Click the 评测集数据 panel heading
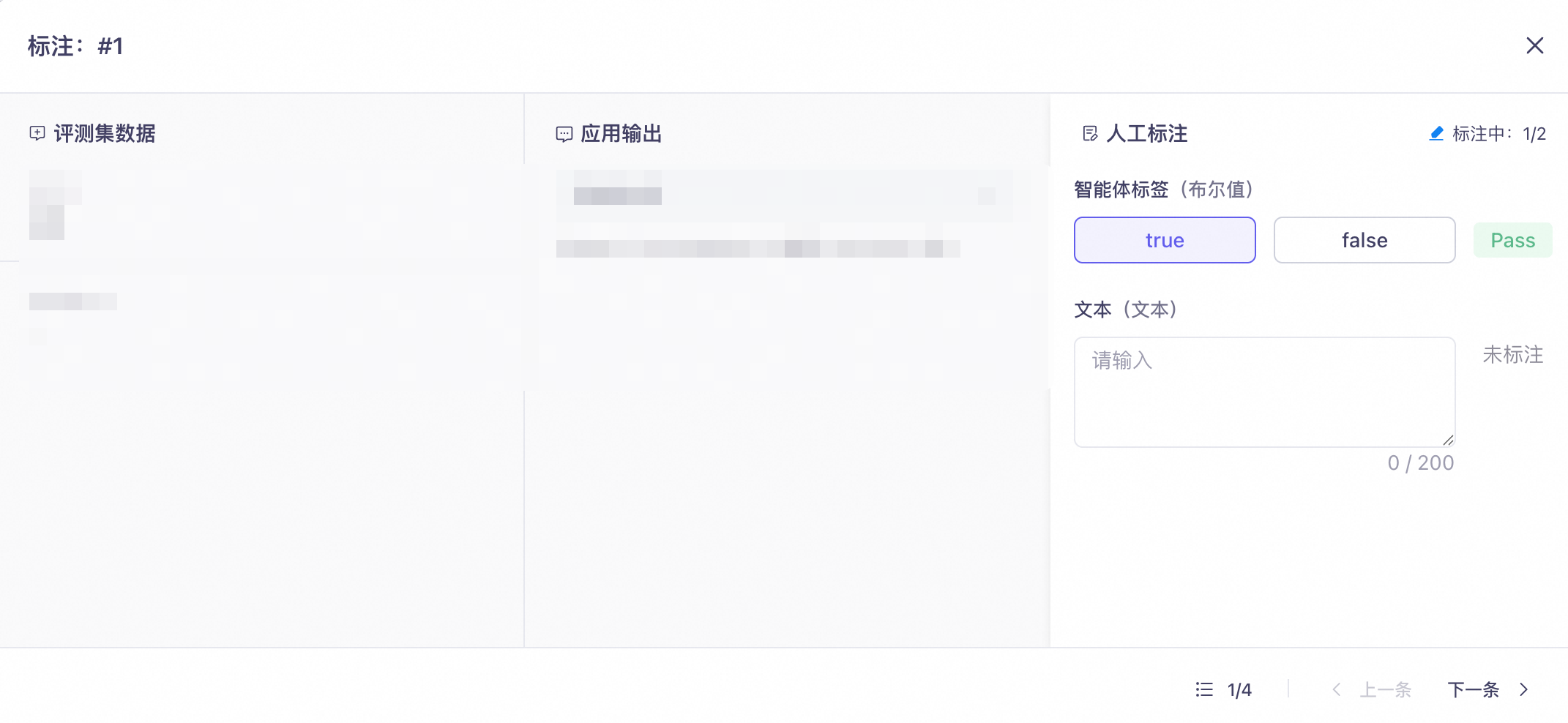The image size is (1568, 723). [105, 133]
